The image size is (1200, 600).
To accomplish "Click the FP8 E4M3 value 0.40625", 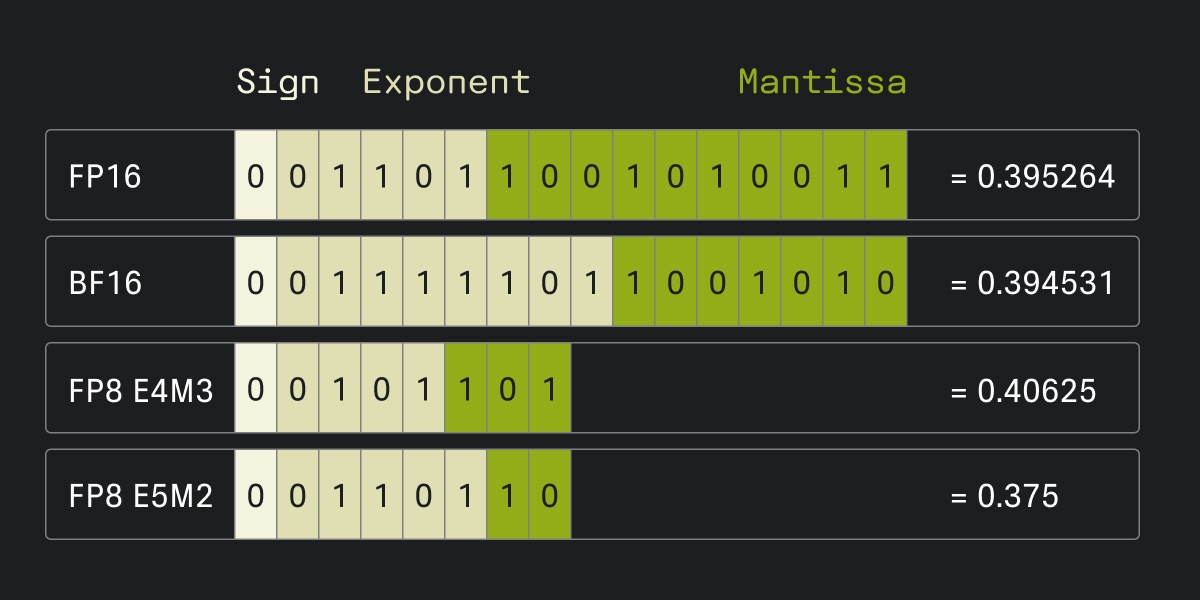I will click(x=1022, y=389).
